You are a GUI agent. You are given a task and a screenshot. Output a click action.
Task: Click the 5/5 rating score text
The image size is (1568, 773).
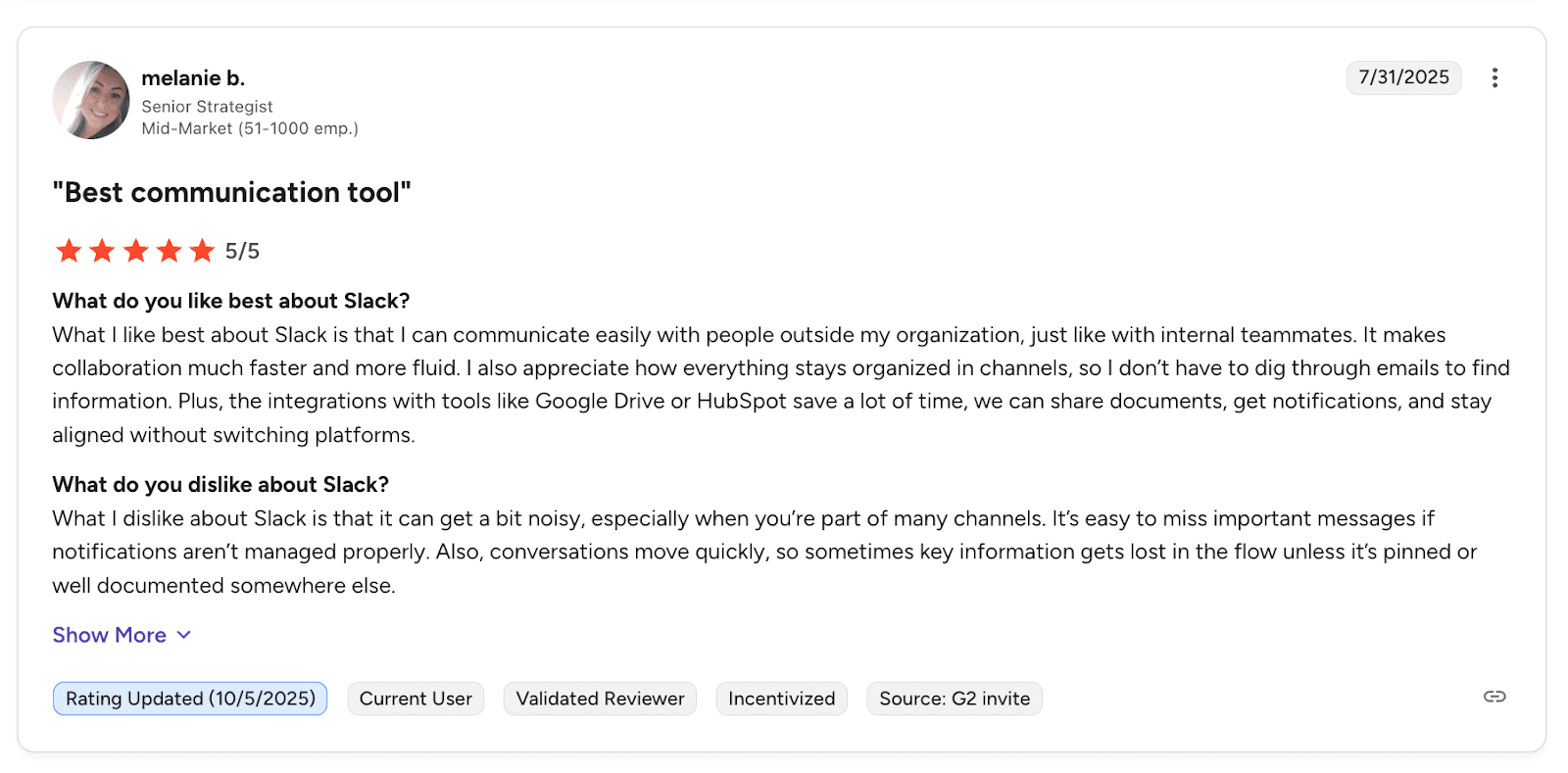tap(242, 252)
